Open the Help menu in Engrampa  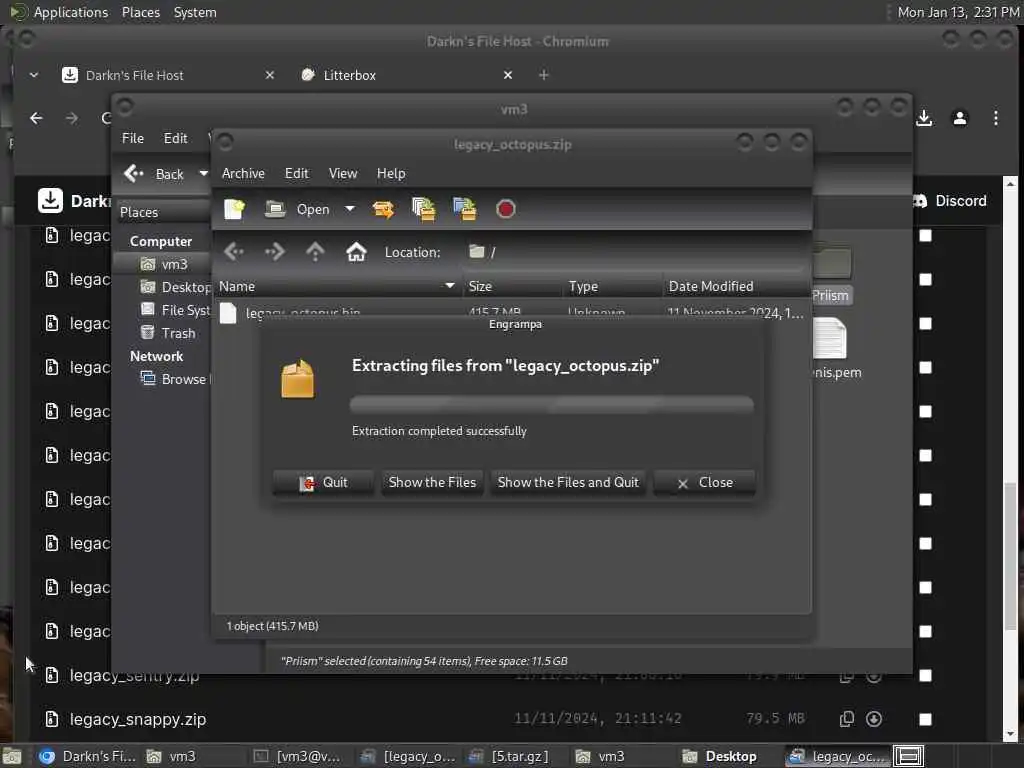click(391, 173)
